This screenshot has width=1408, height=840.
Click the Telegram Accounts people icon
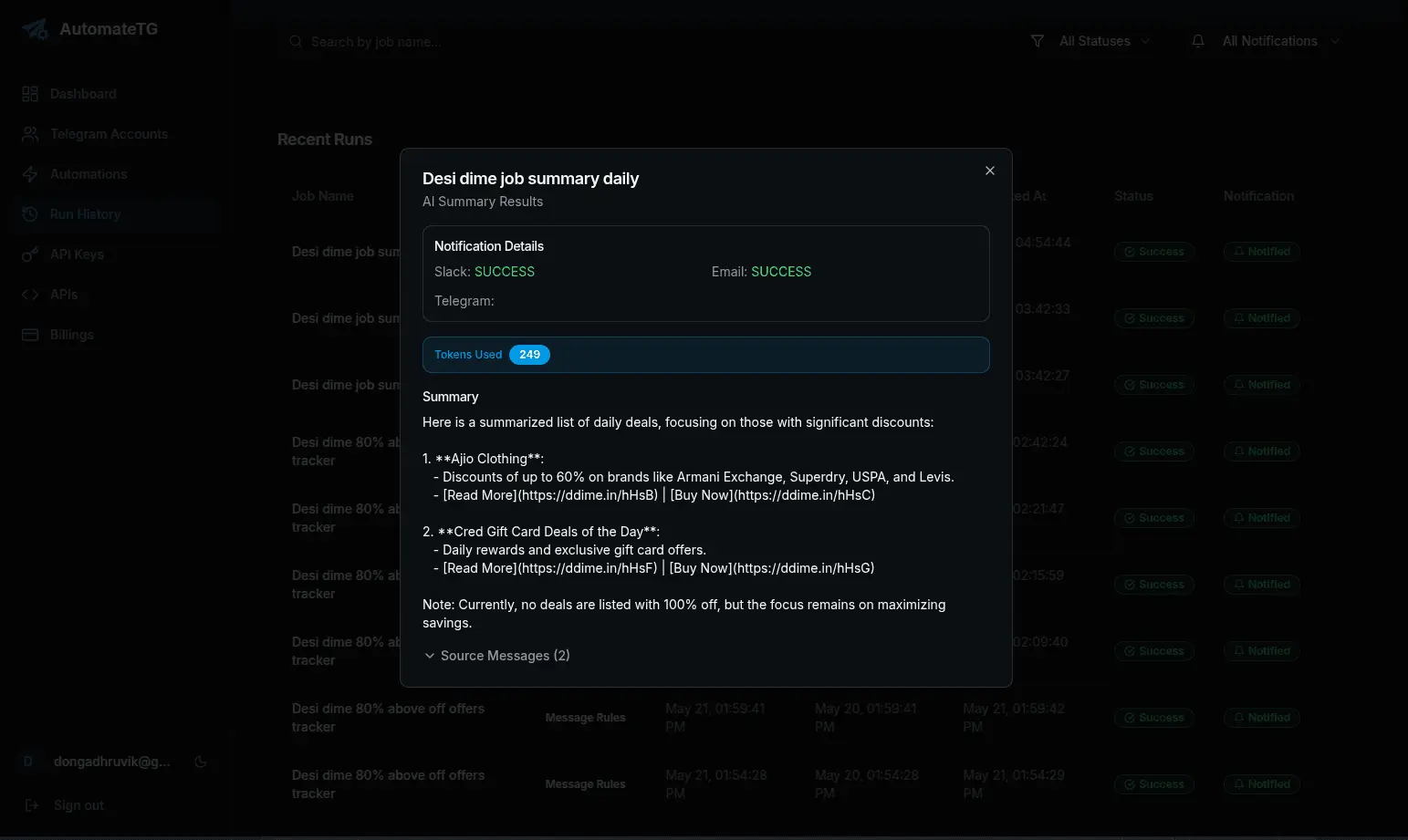tap(30, 134)
